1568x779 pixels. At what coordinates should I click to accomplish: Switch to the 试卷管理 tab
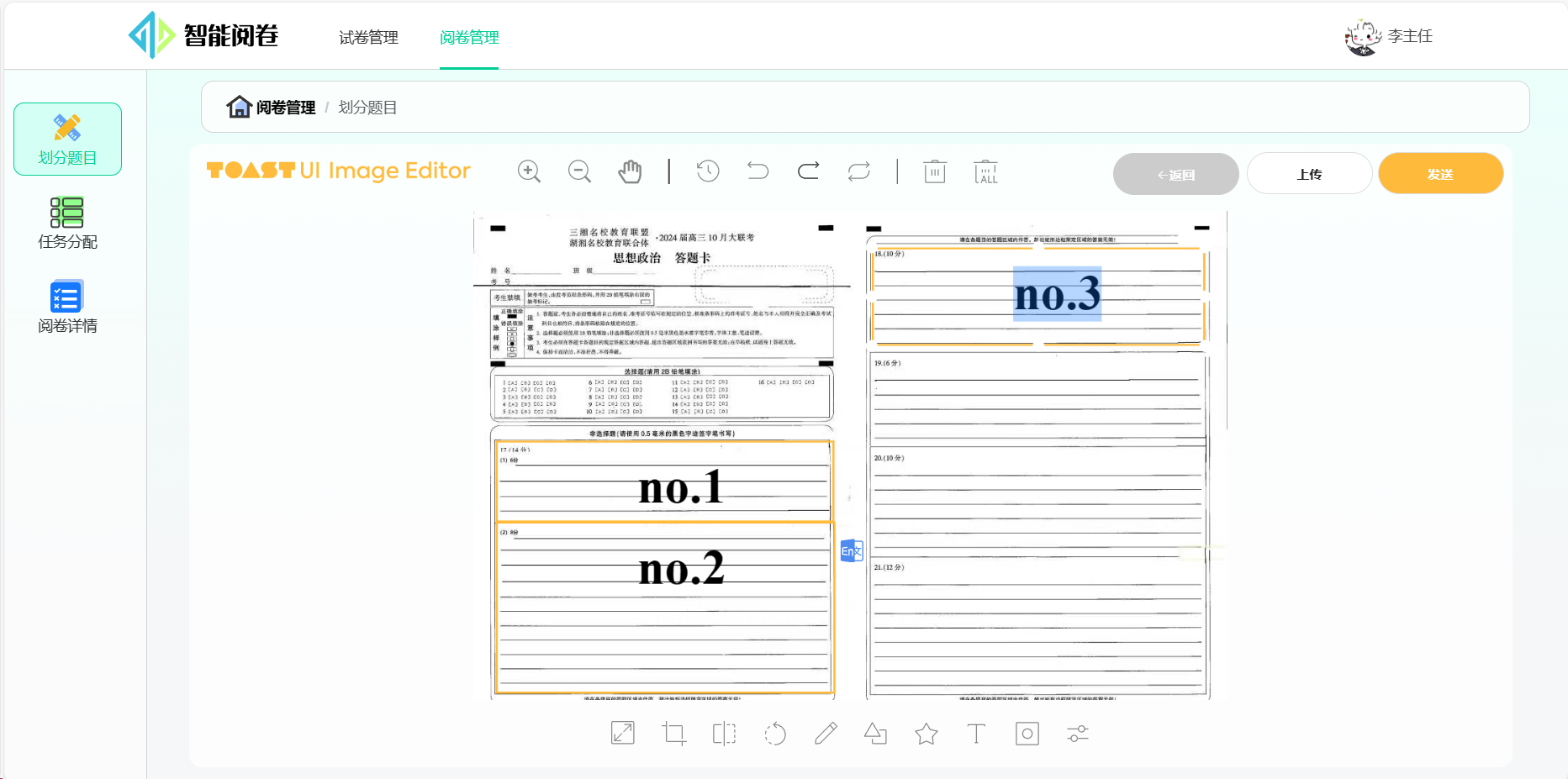(x=368, y=38)
